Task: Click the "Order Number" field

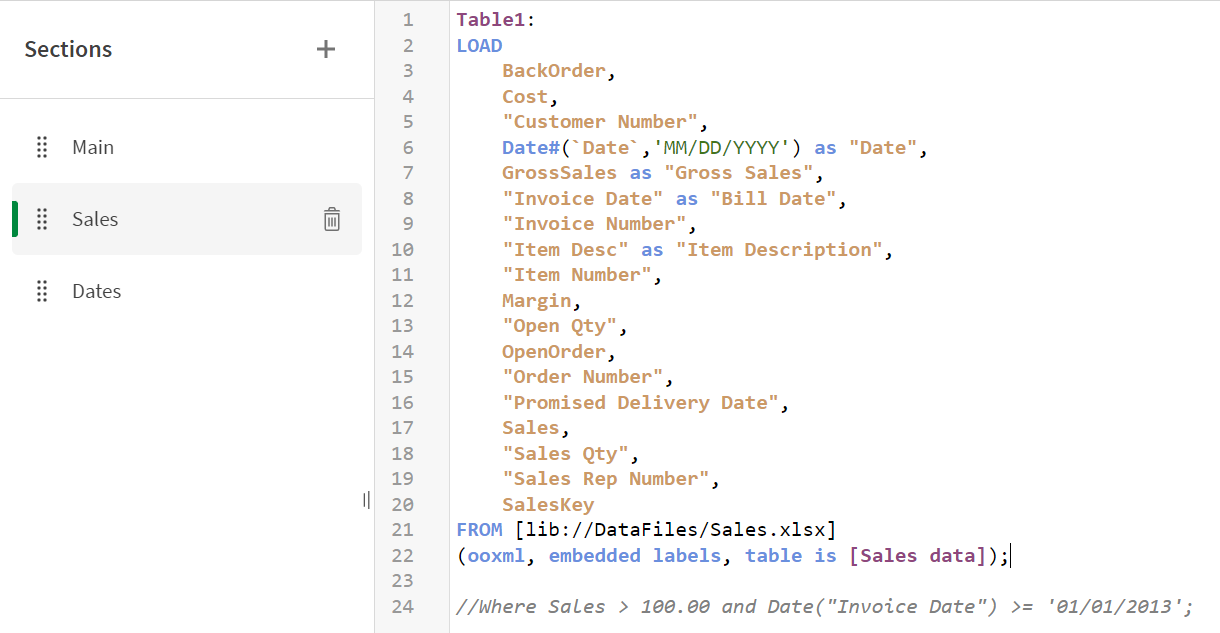Action: [583, 377]
